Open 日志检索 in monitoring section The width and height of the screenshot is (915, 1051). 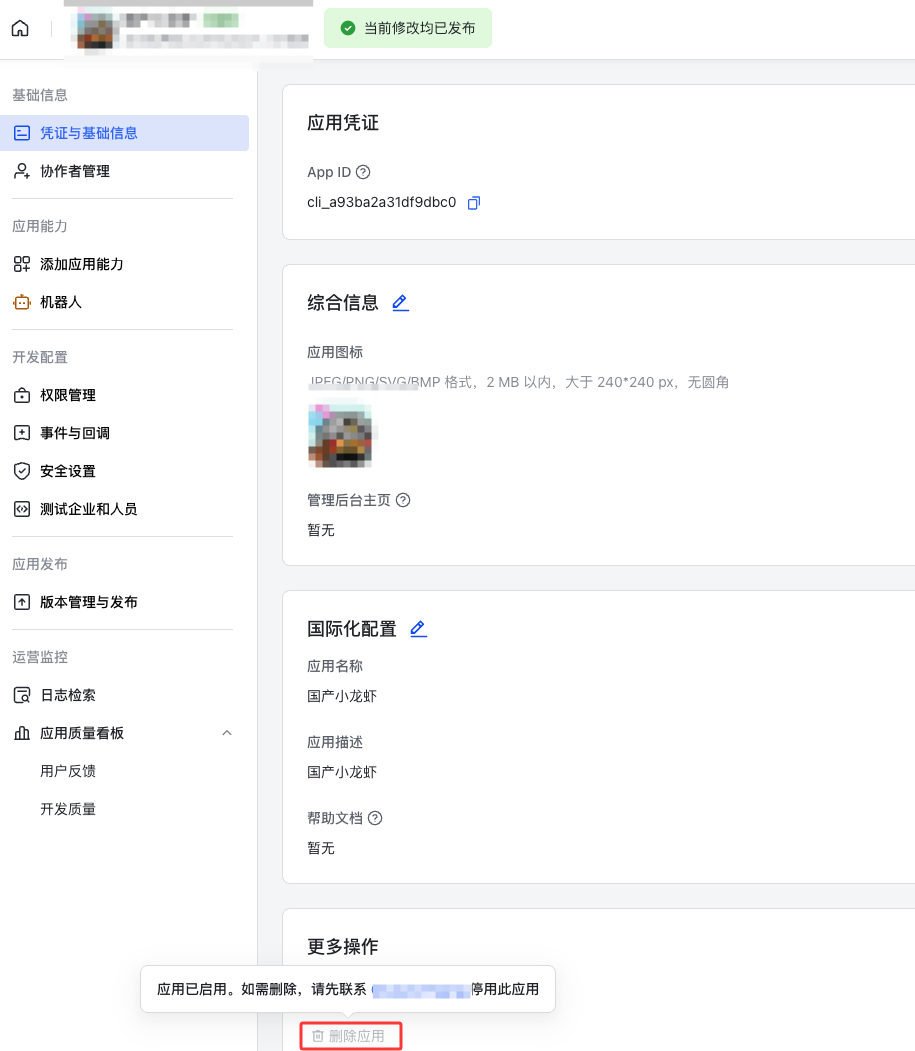tap(67, 695)
